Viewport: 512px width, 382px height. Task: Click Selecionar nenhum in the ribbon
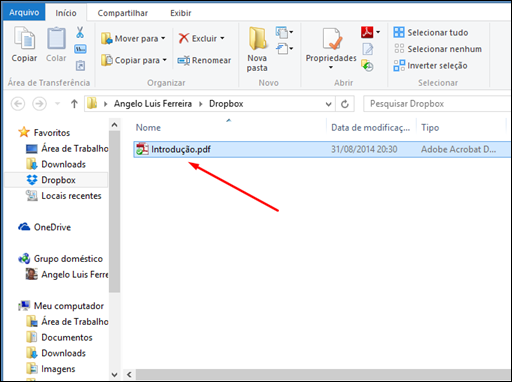pyautogui.click(x=438, y=49)
